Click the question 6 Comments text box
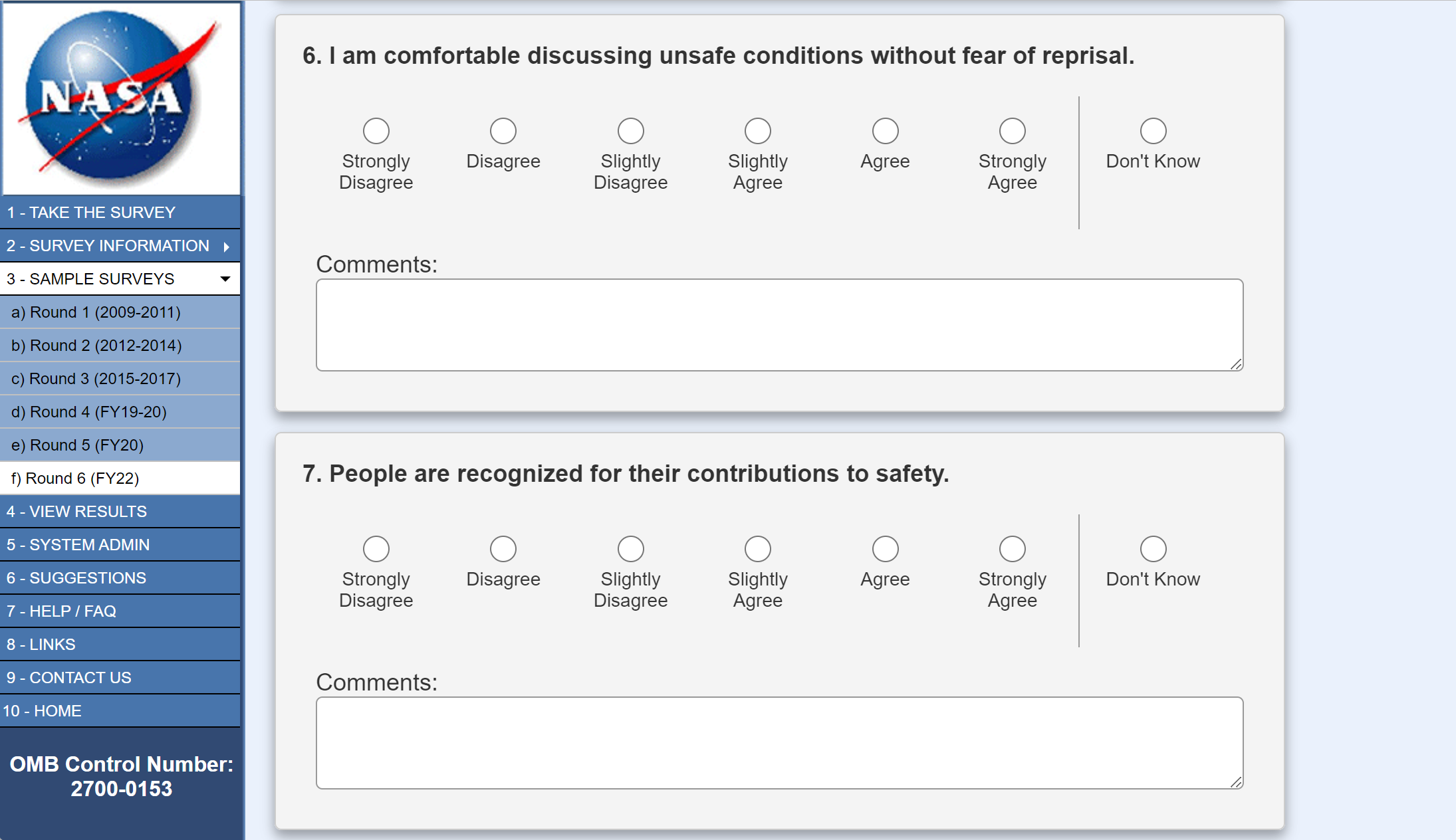The image size is (1456, 840). [x=779, y=325]
